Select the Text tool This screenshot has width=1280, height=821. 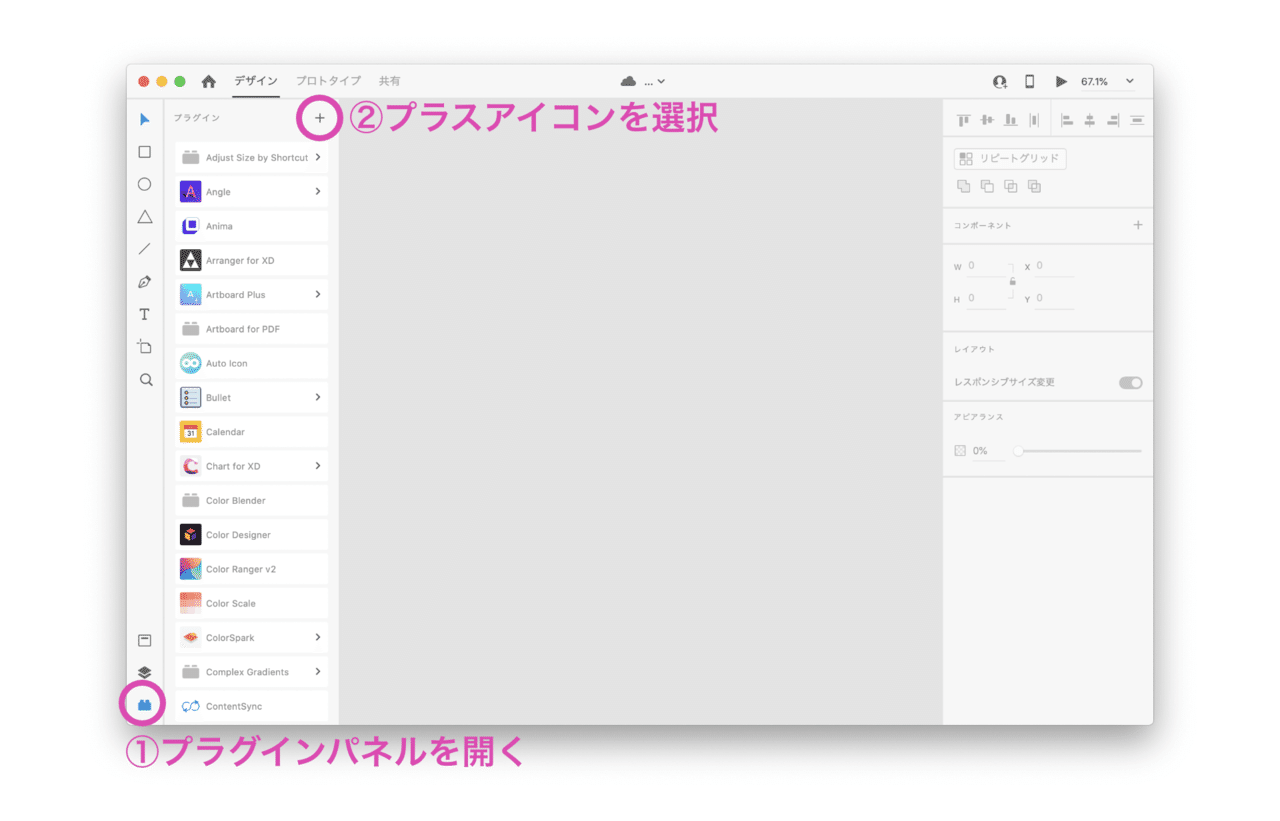145,314
